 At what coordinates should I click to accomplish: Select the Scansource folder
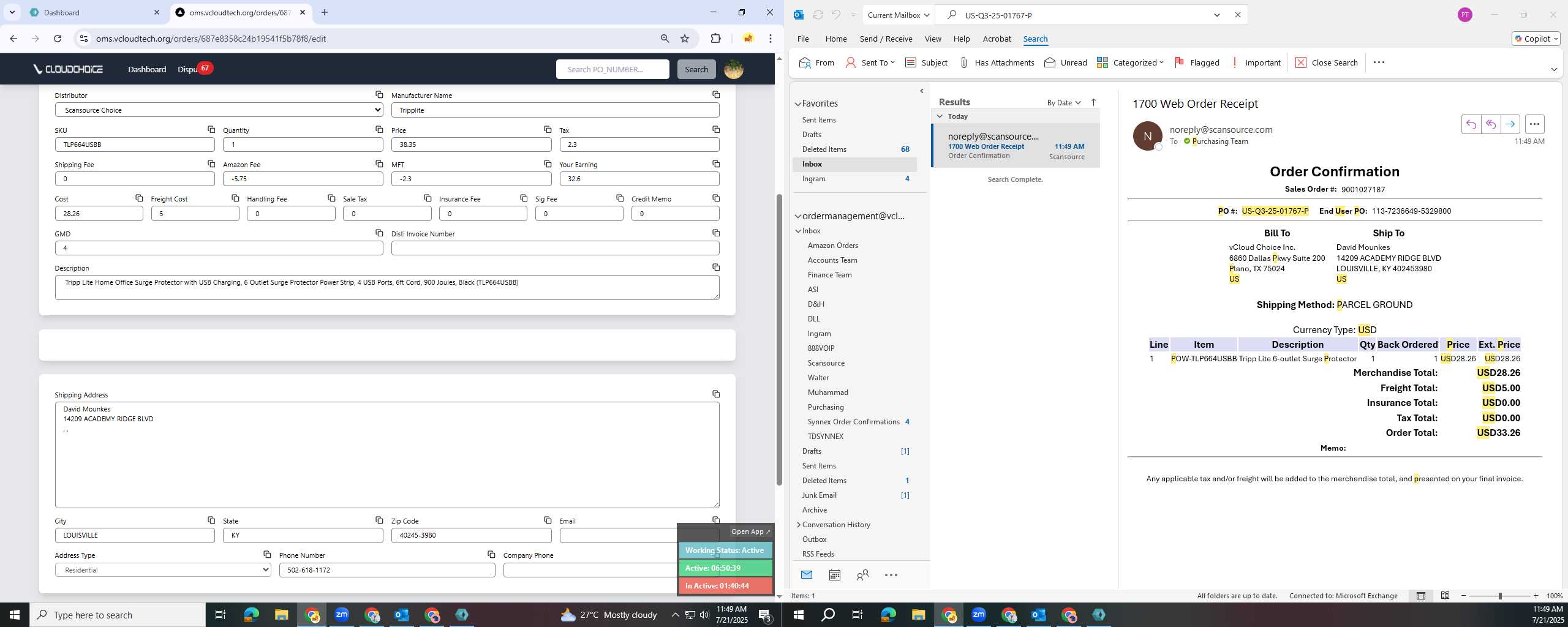[x=826, y=363]
